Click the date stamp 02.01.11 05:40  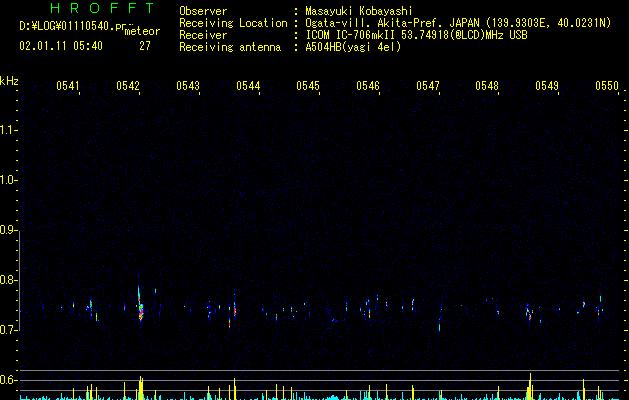coord(61,46)
